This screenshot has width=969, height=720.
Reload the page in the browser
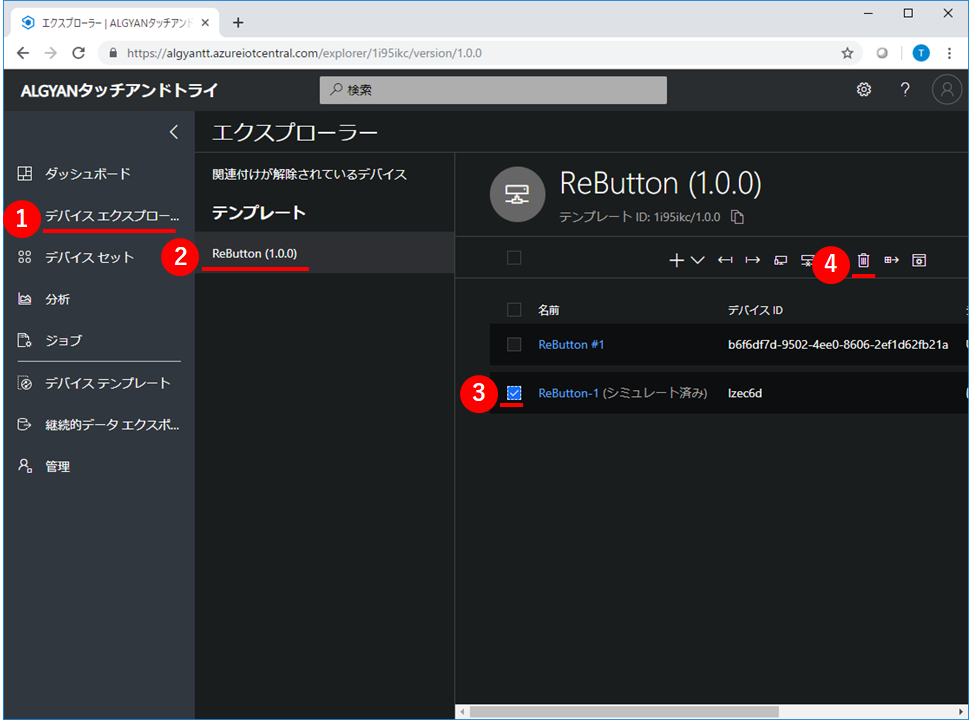[78, 53]
